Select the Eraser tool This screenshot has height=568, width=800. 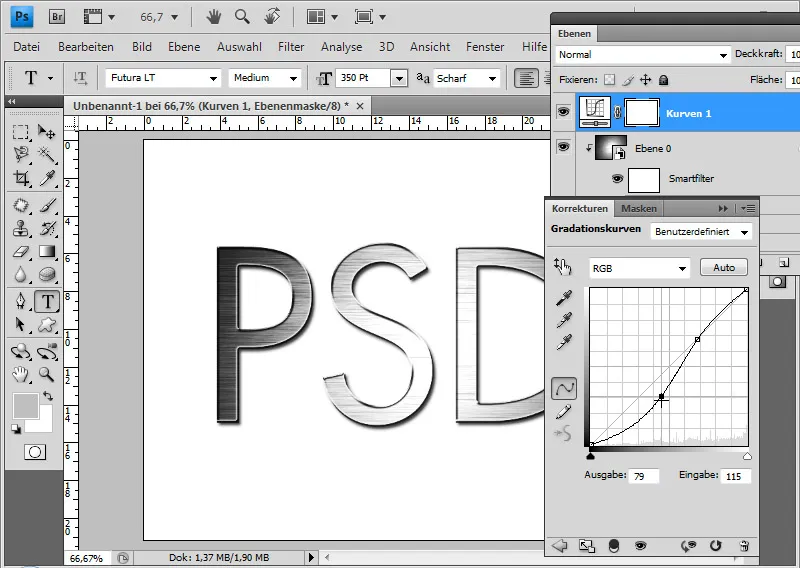pos(20,252)
